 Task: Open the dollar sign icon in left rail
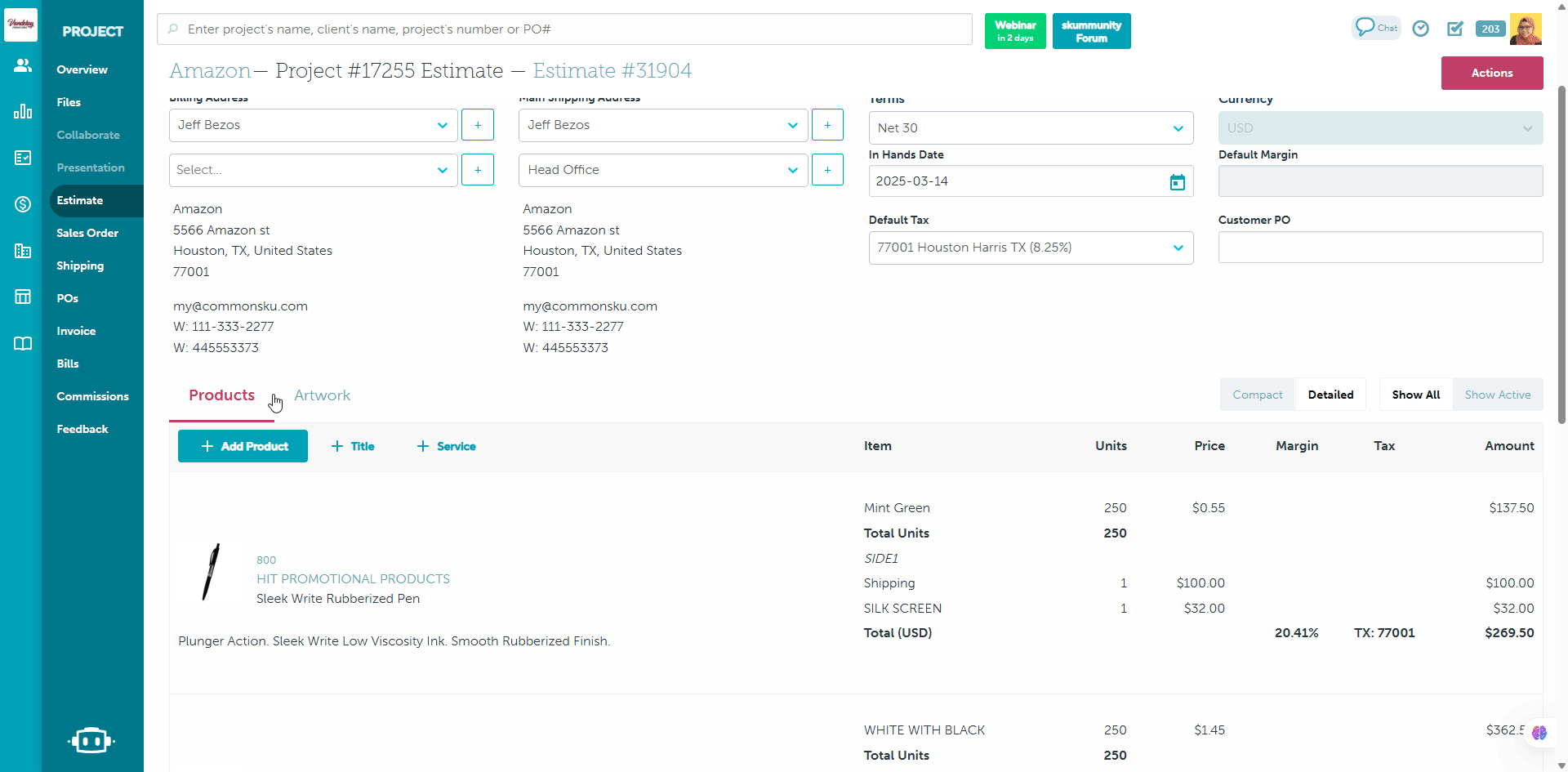(22, 204)
